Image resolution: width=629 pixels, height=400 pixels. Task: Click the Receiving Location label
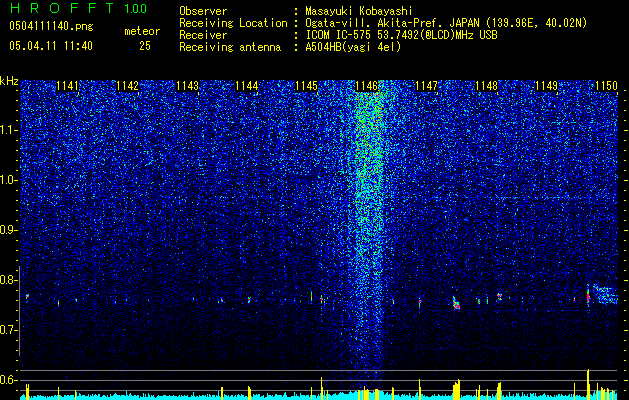233,23
